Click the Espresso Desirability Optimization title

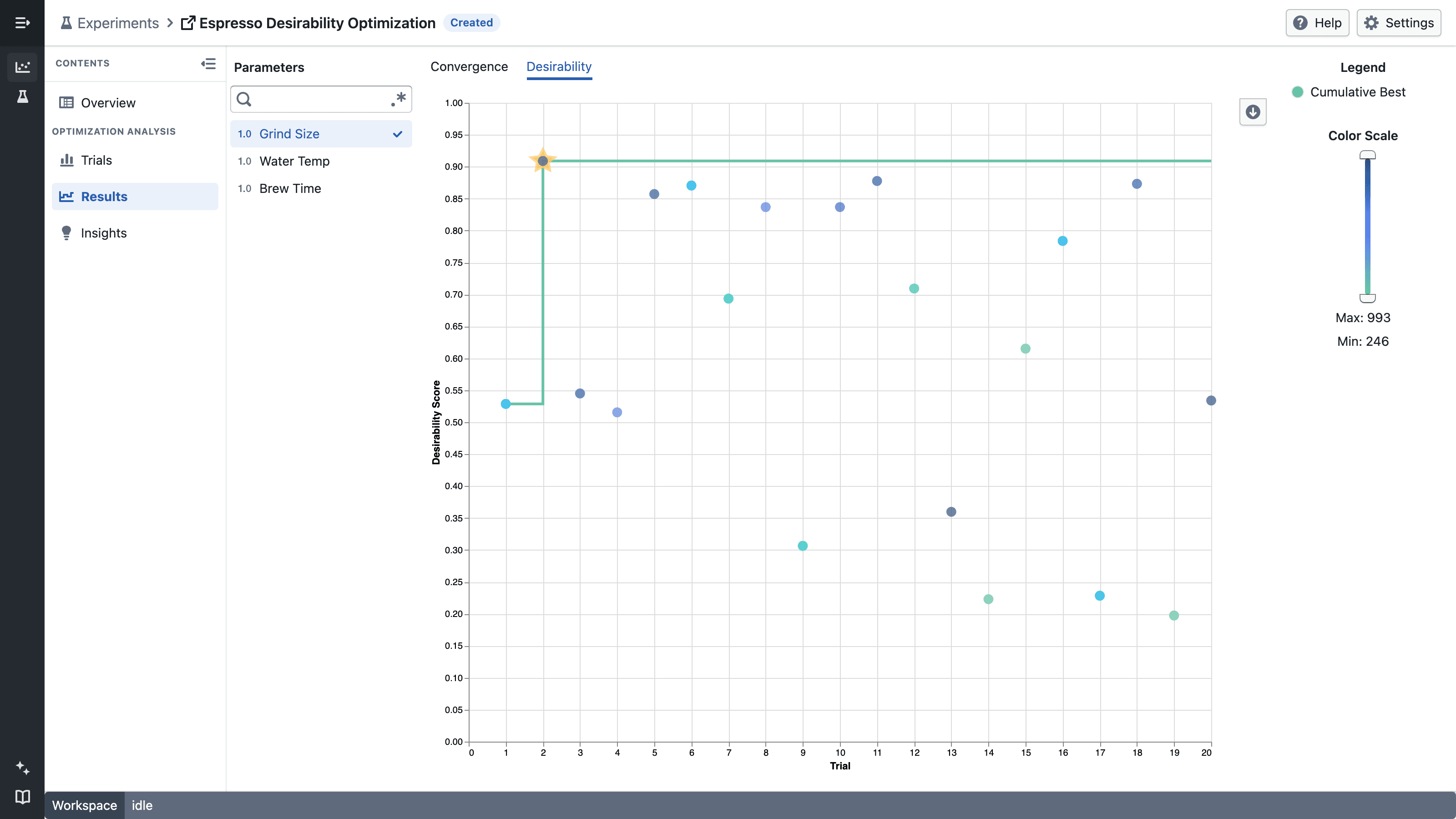(317, 23)
